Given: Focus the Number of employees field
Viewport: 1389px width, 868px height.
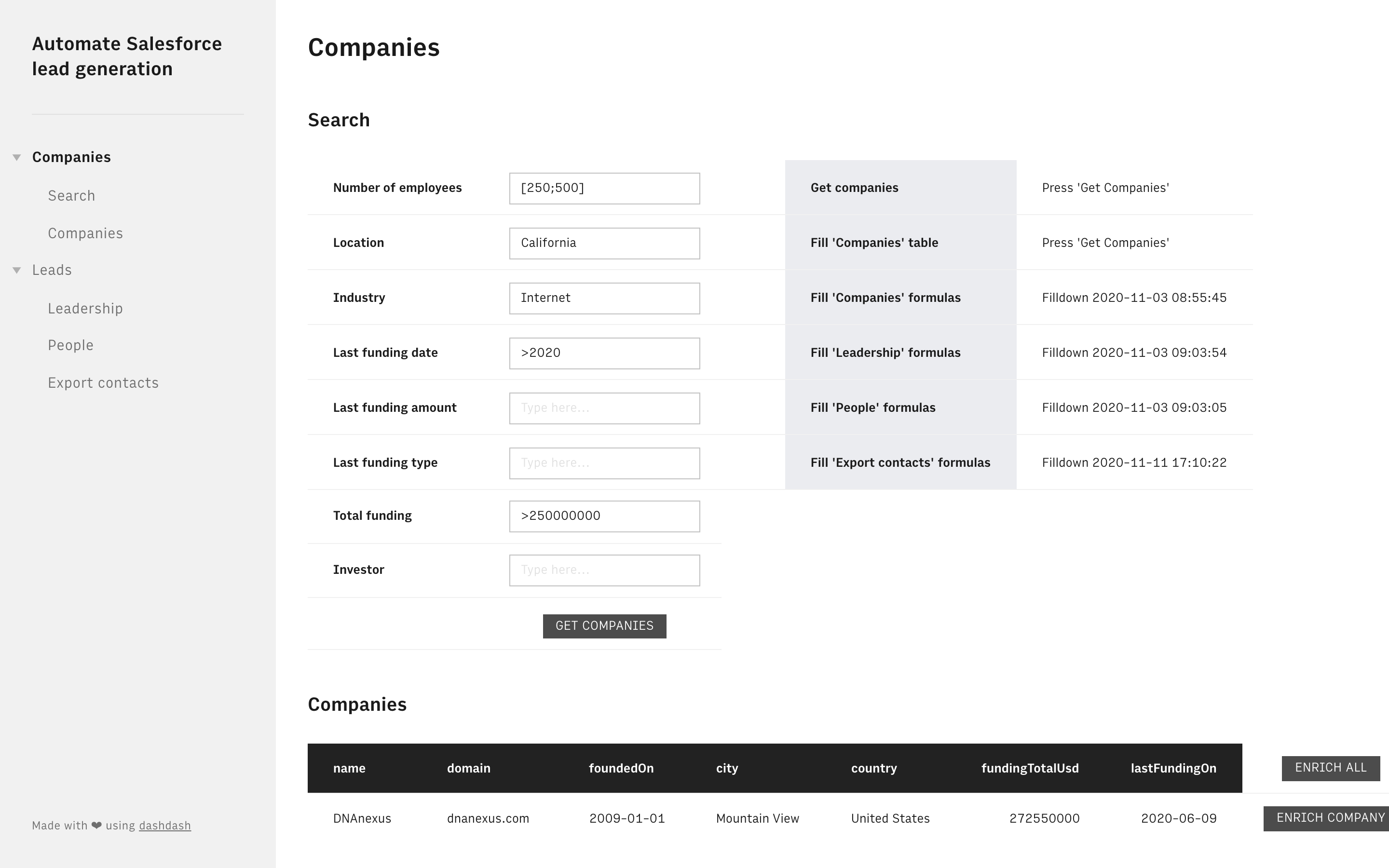Looking at the screenshot, I should (x=604, y=188).
